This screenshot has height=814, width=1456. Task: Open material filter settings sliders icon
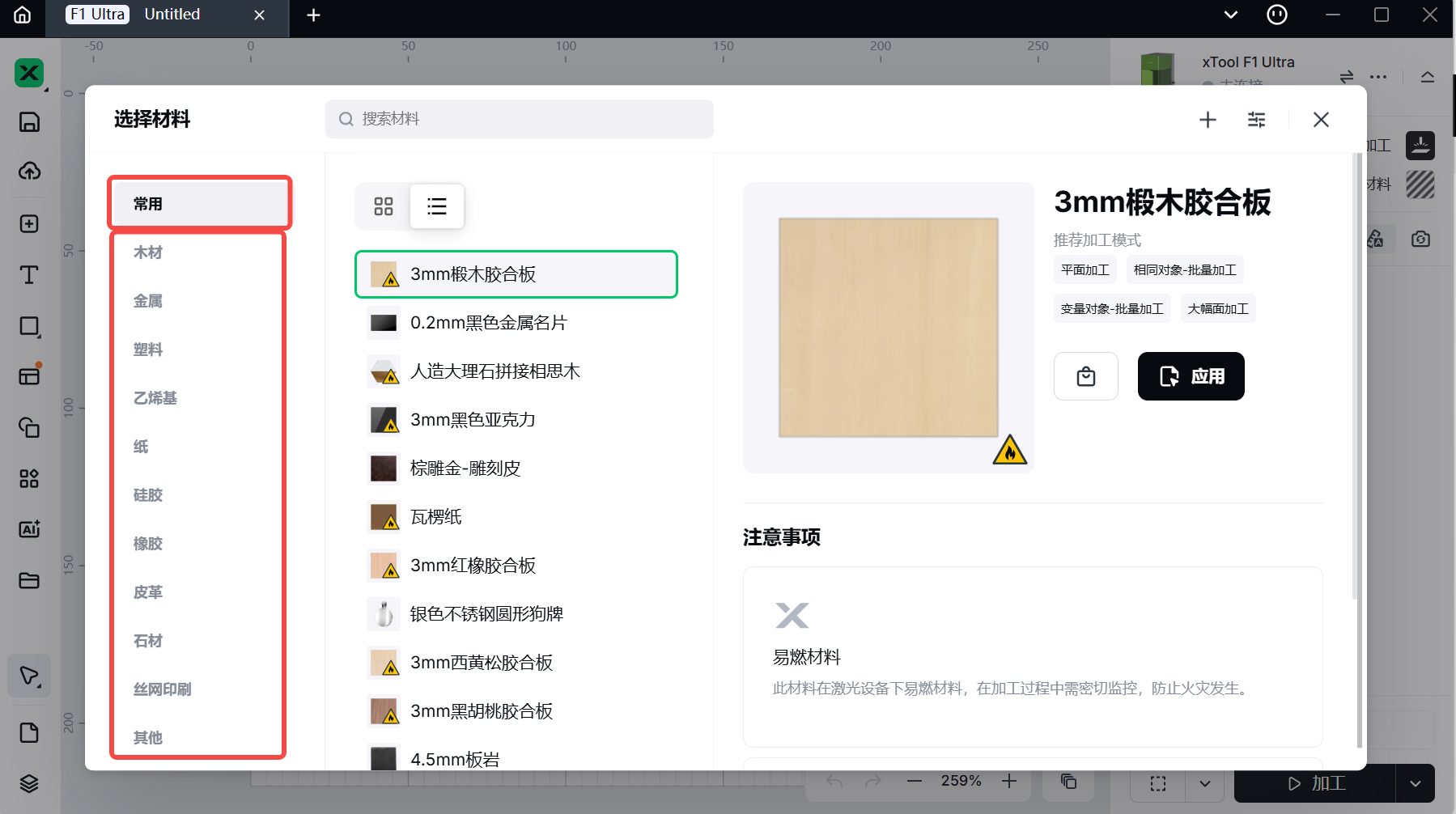point(1256,120)
